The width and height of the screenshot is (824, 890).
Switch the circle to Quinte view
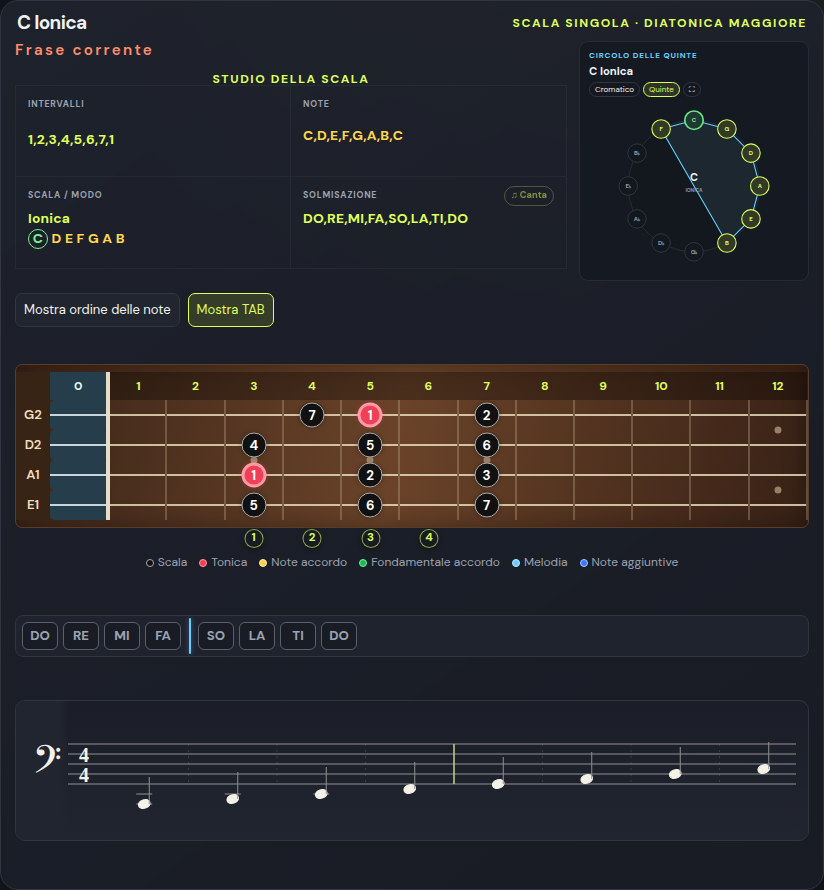[x=661, y=90]
